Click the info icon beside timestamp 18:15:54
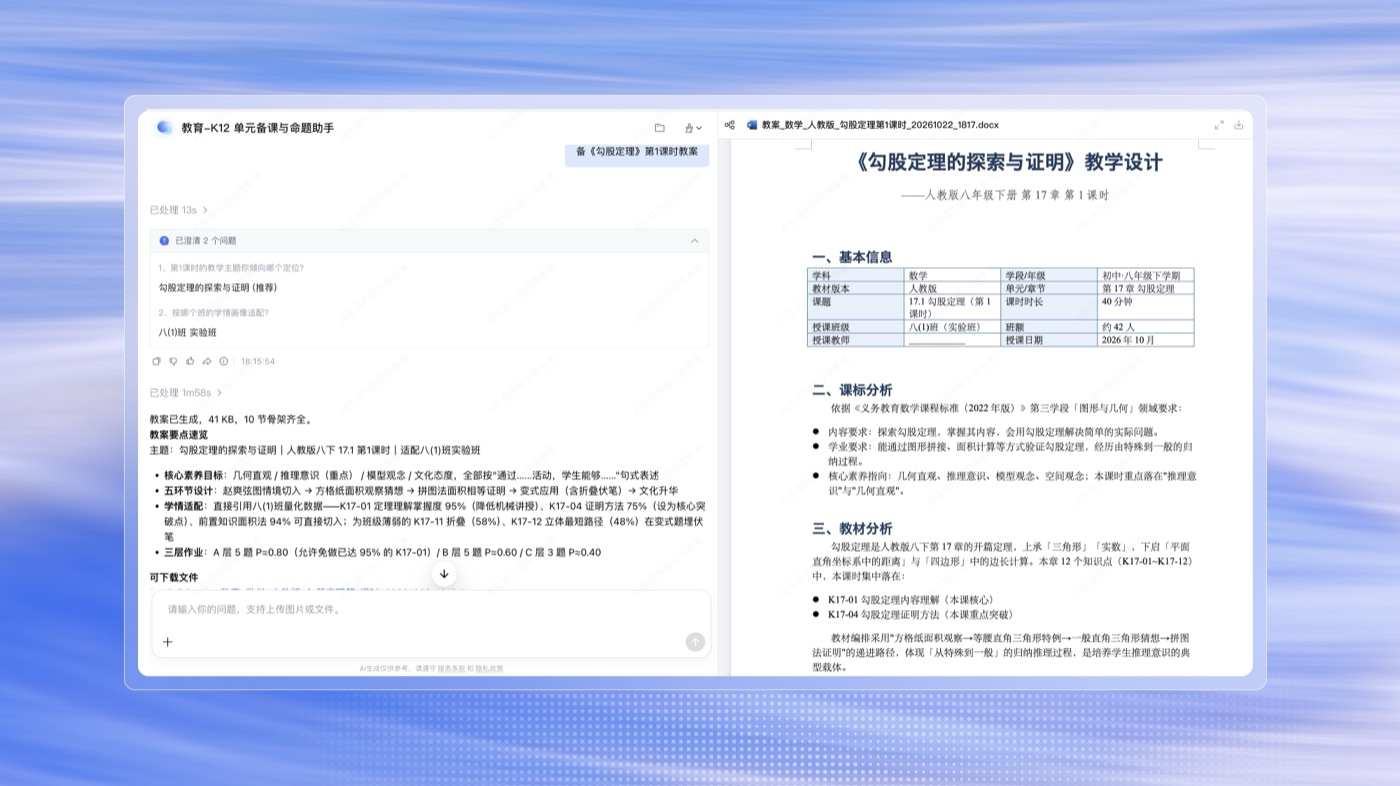 click(224, 361)
